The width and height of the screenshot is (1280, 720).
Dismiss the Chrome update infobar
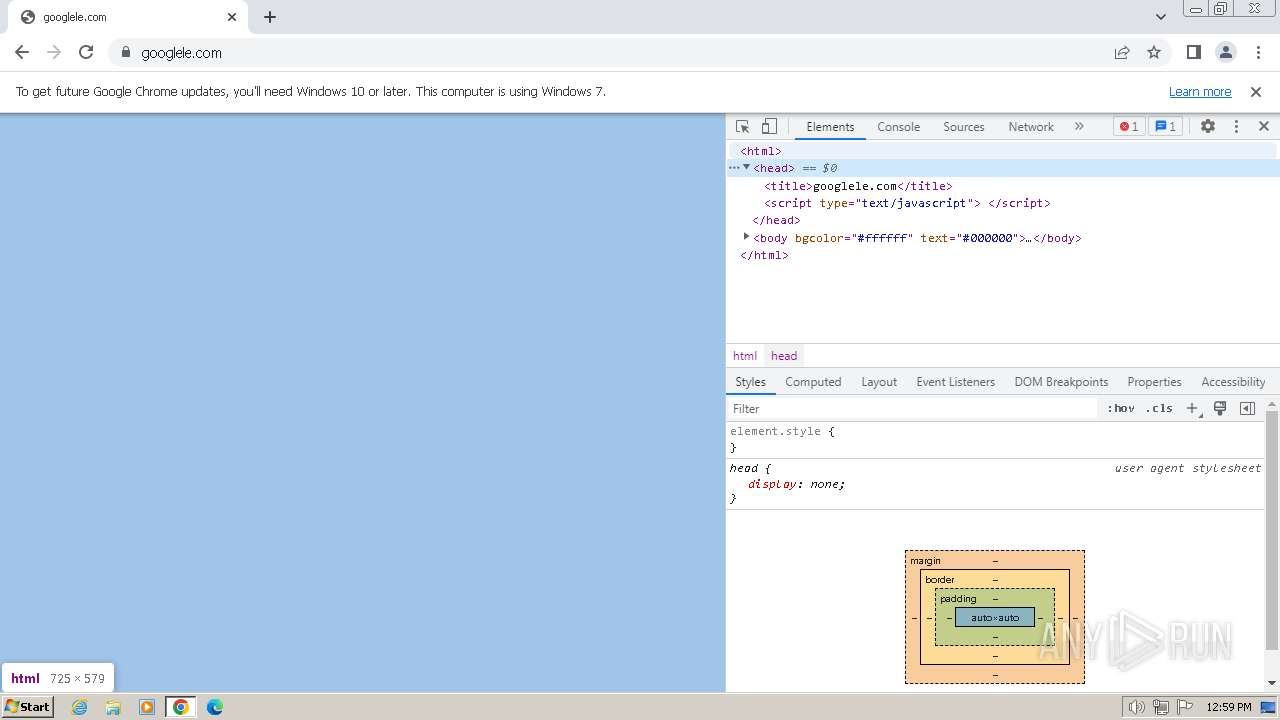(1256, 91)
